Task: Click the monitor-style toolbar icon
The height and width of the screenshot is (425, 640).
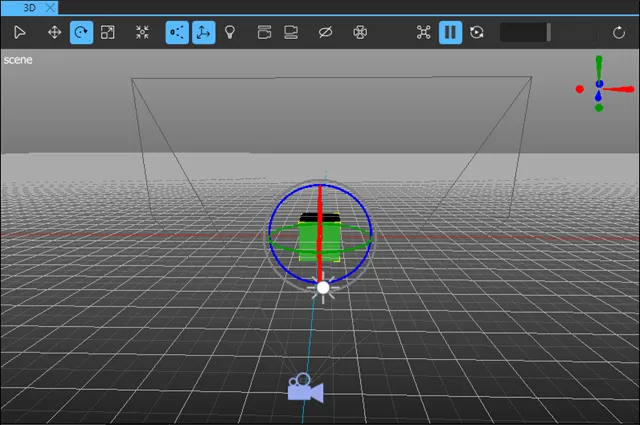Action: pyautogui.click(x=291, y=32)
